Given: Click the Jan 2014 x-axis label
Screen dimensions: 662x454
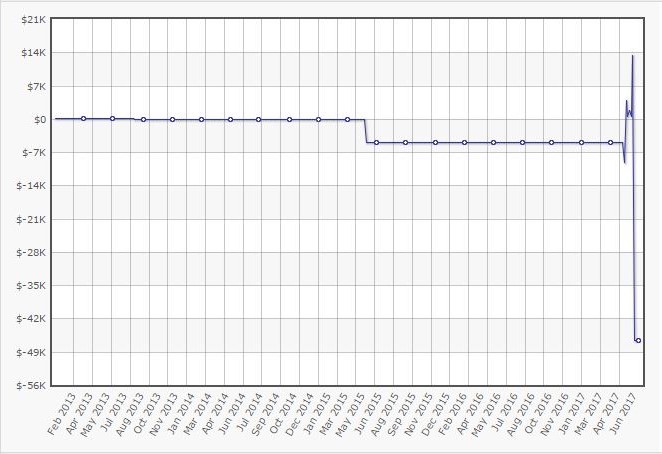Looking at the screenshot, I should tap(182, 414).
